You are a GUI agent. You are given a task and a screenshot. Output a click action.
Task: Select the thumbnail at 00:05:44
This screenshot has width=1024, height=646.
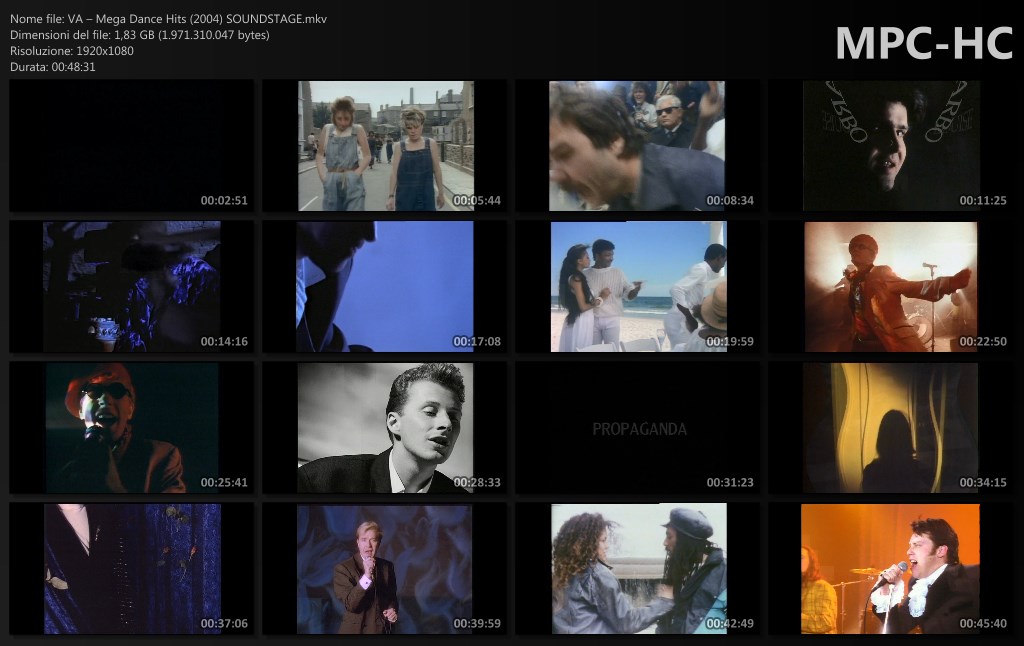[x=385, y=146]
